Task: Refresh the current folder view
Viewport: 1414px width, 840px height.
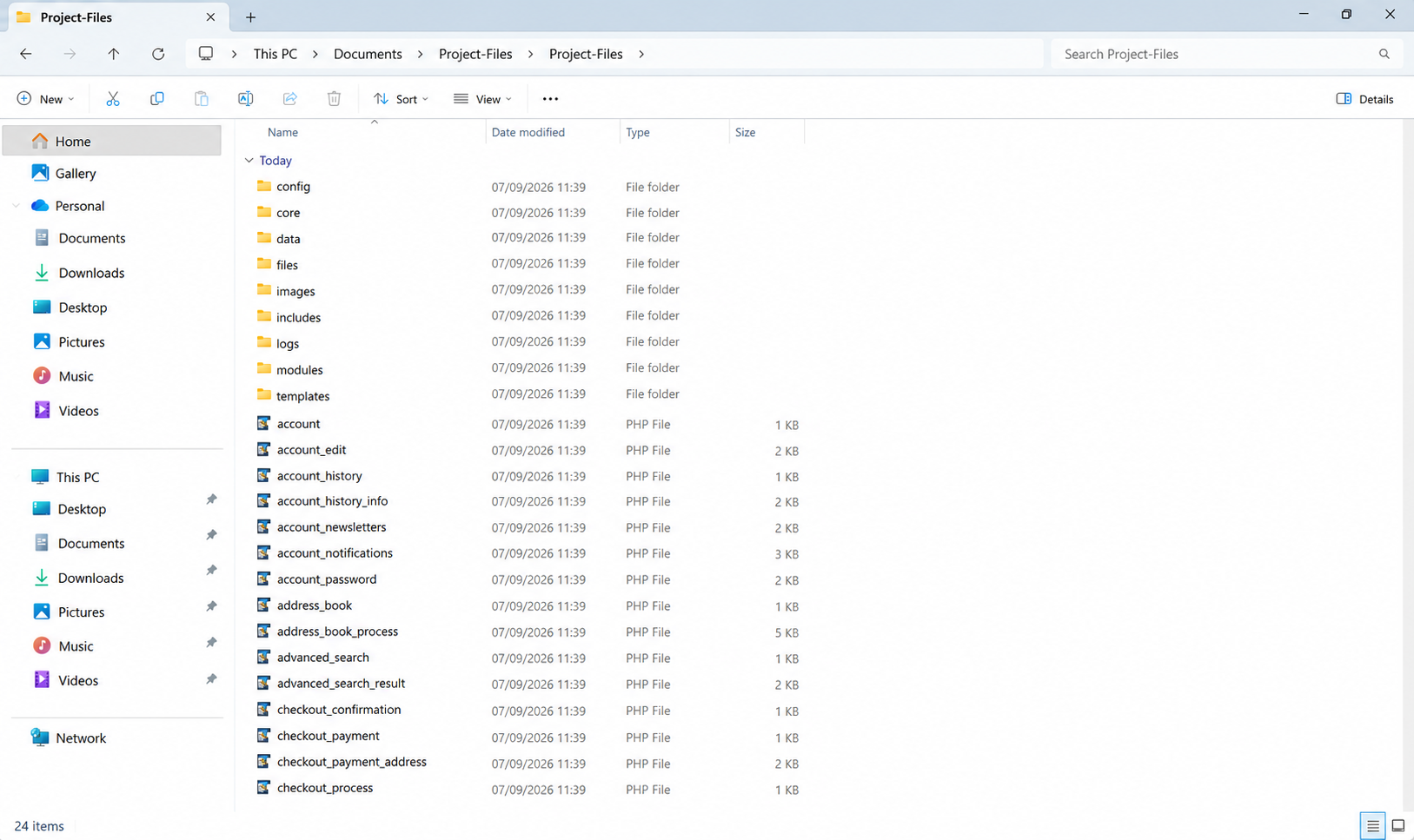Action: 158,54
